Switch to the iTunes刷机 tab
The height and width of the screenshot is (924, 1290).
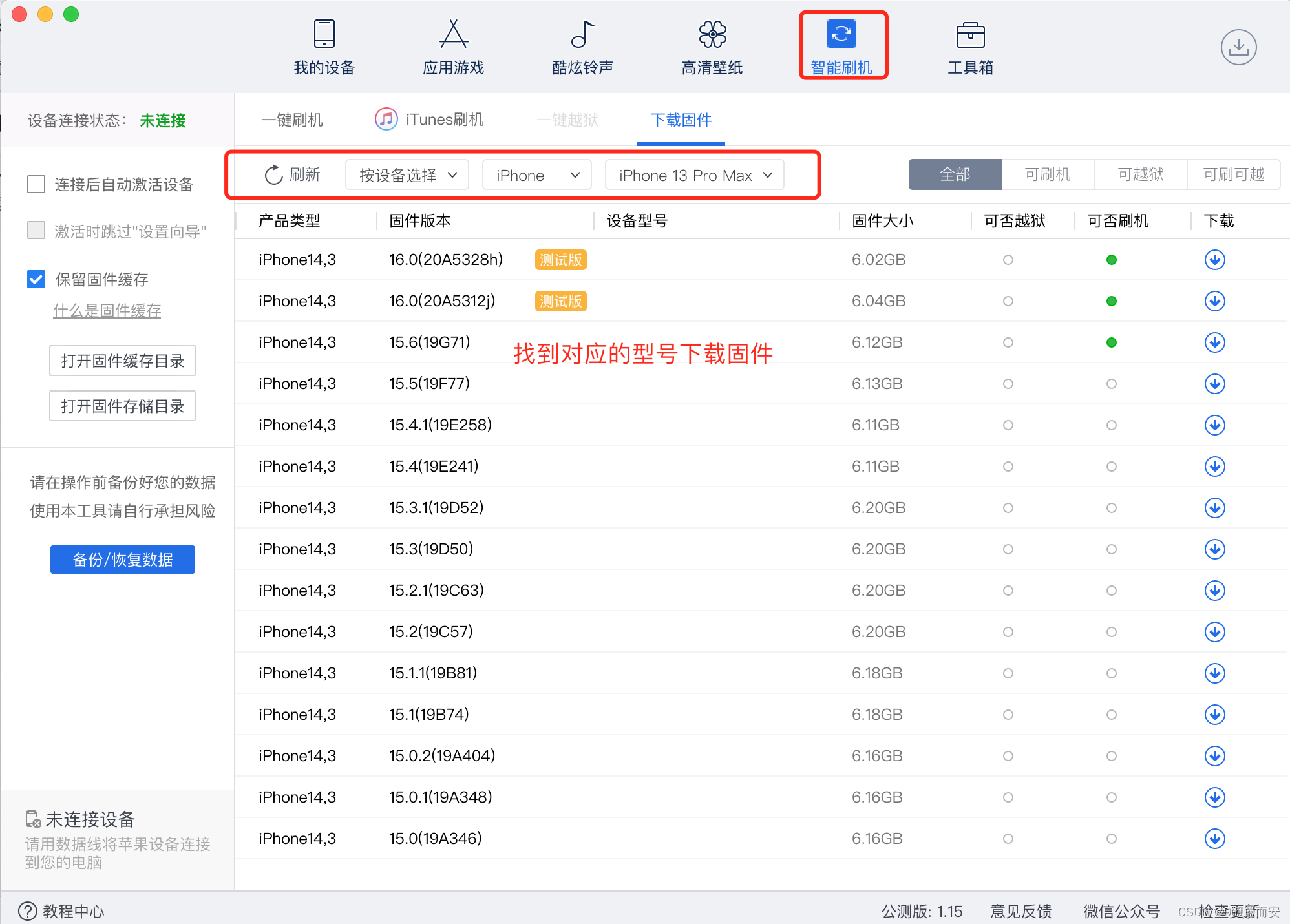click(430, 120)
